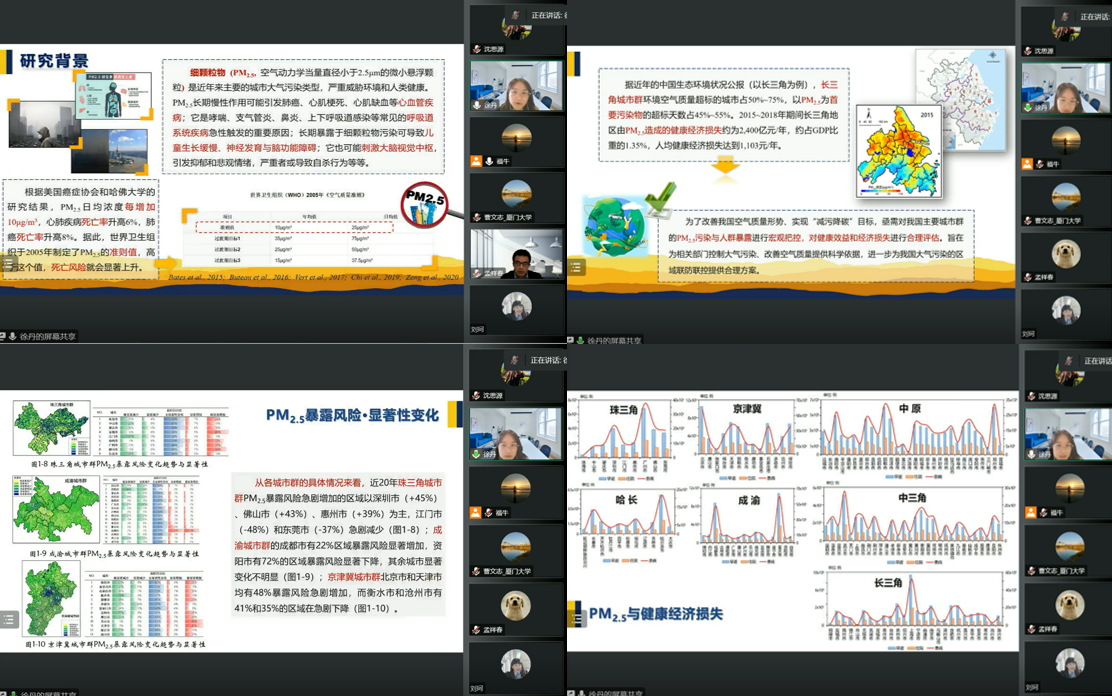Click 福牛's orange host icon beside the PM2.5暴露风险 slide
This screenshot has height=696, width=1112.
(x=477, y=512)
